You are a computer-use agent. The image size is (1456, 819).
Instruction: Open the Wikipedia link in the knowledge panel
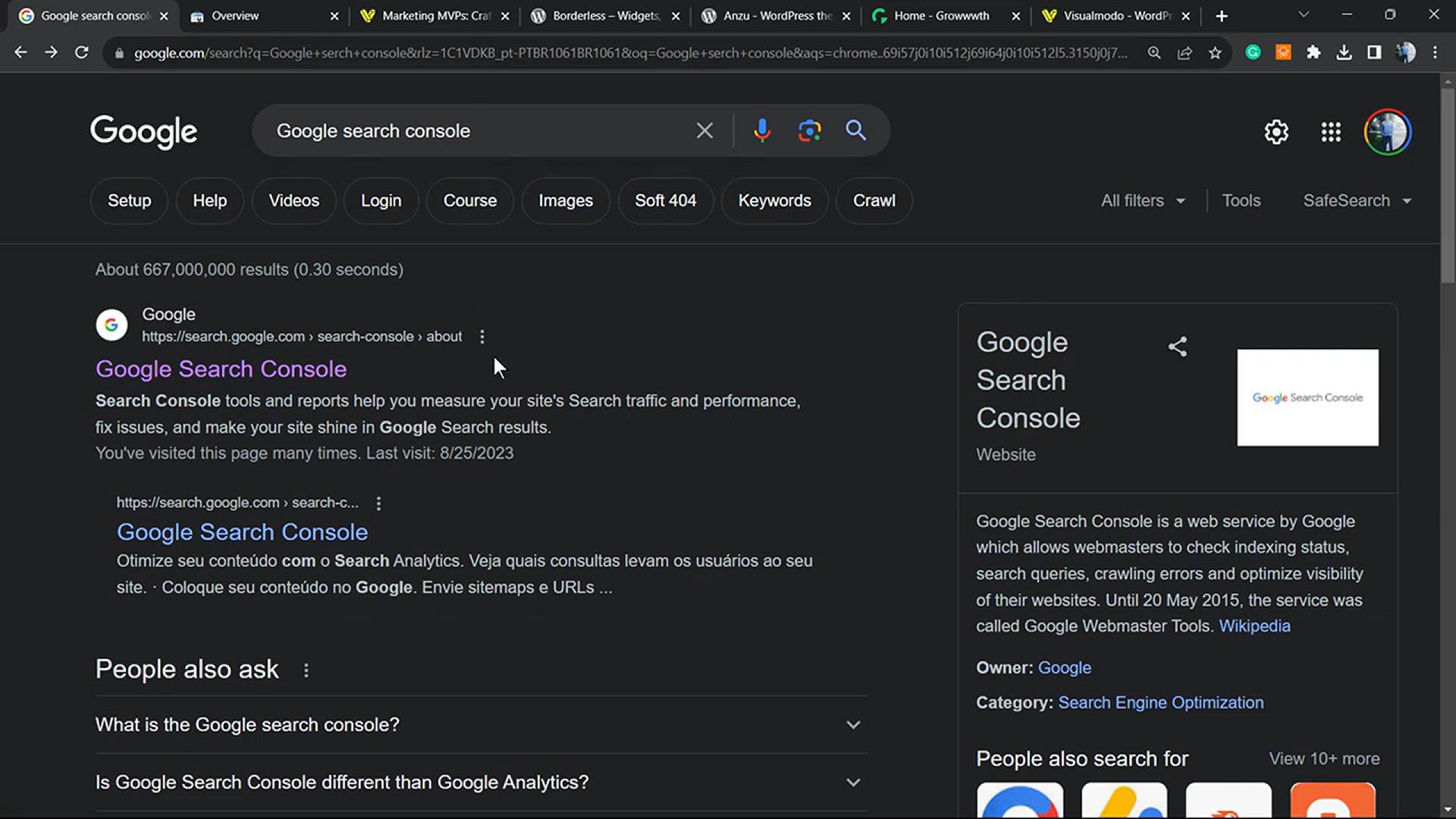coord(1255,626)
